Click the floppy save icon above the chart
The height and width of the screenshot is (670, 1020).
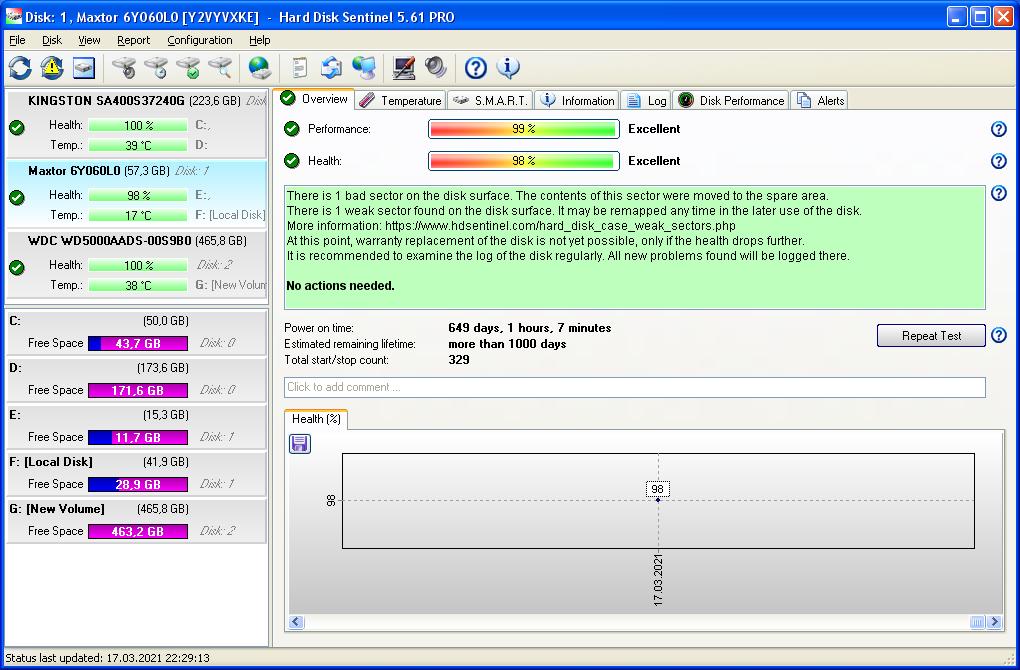(299, 444)
